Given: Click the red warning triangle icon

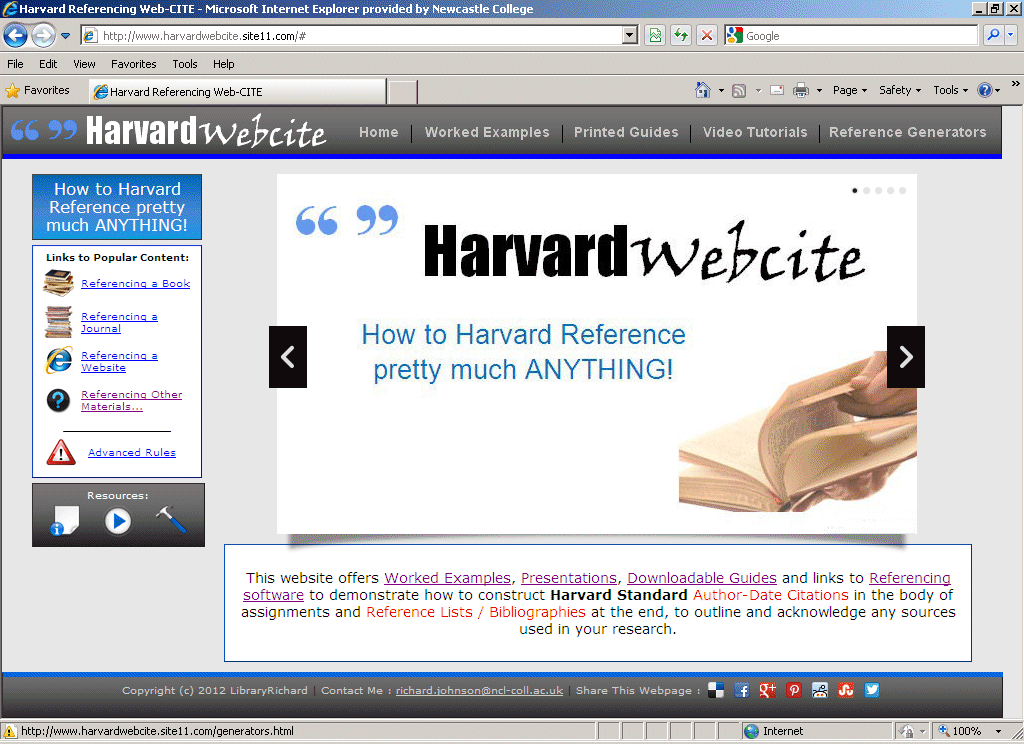Looking at the screenshot, I should 61,452.
